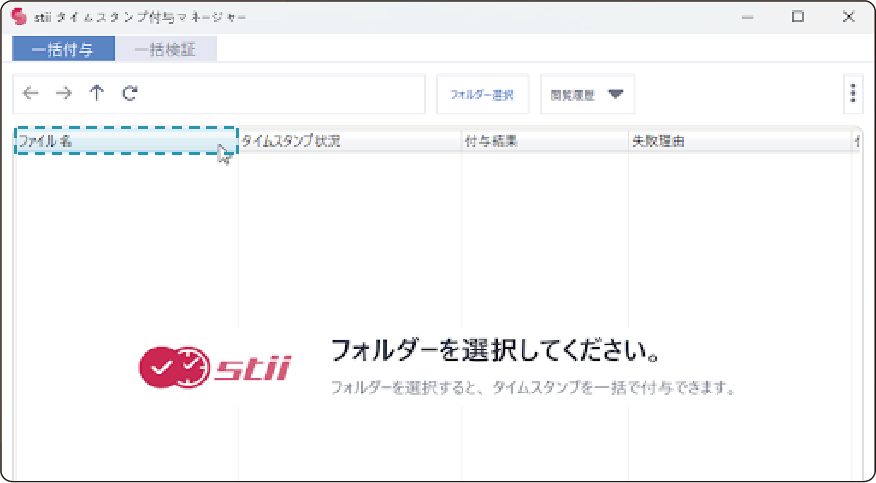Go forward using the right arrow

pyautogui.click(x=64, y=93)
